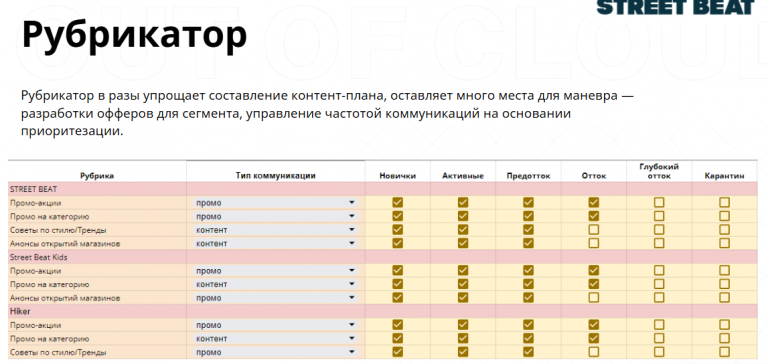Select the Hiker section row

pyautogui.click(x=383, y=311)
